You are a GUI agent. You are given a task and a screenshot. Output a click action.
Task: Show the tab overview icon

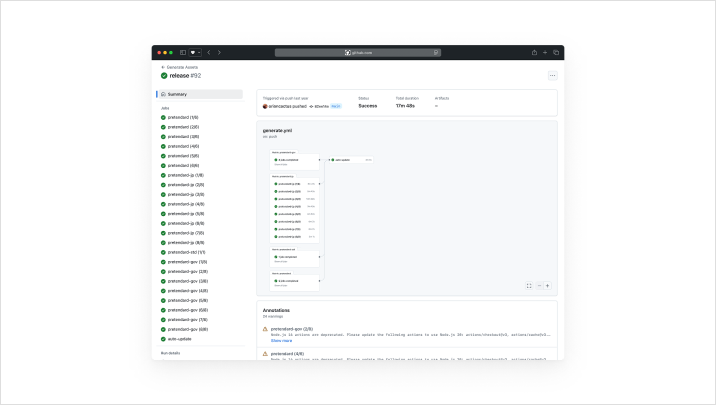[556, 53]
